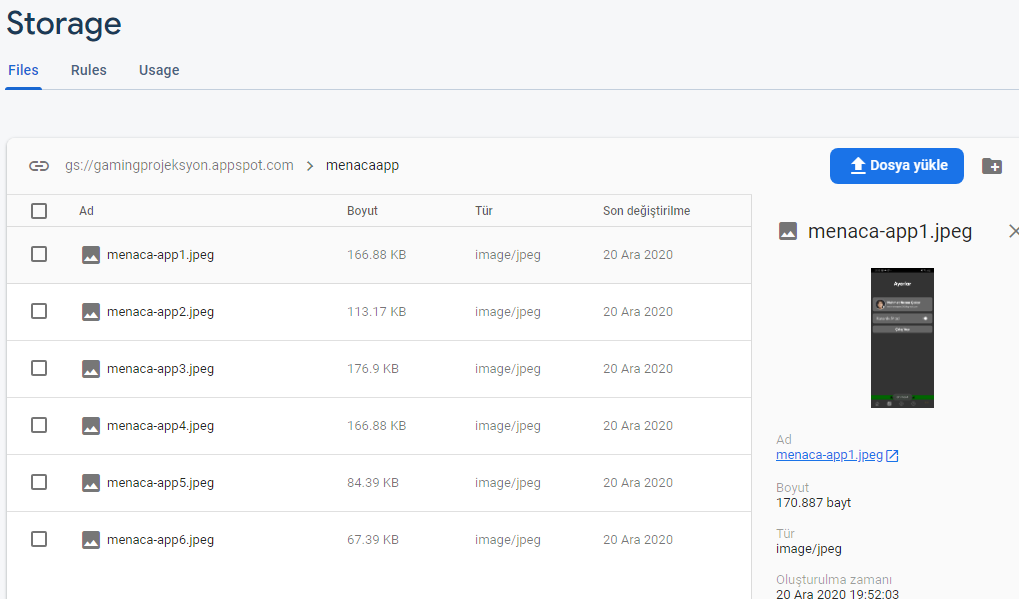Click the create new folder icon
Image resolution: width=1019 pixels, height=599 pixels.
[x=992, y=166]
